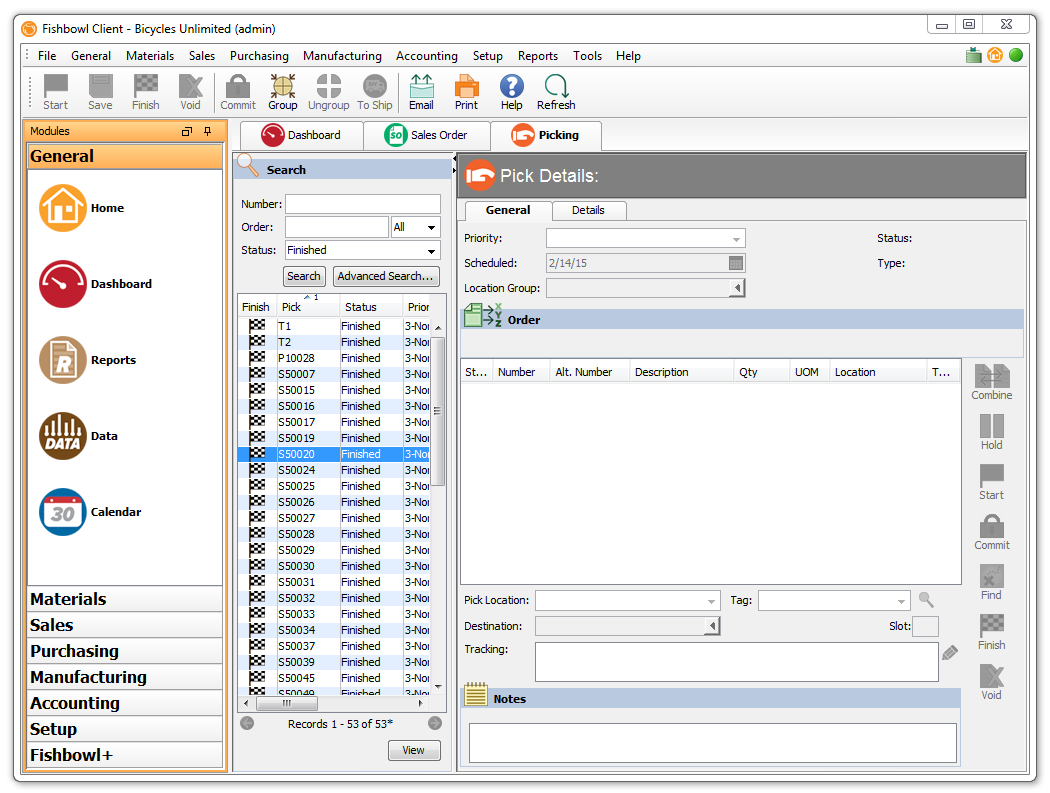
Task: Click the tag search magnifier icon
Action: click(926, 600)
